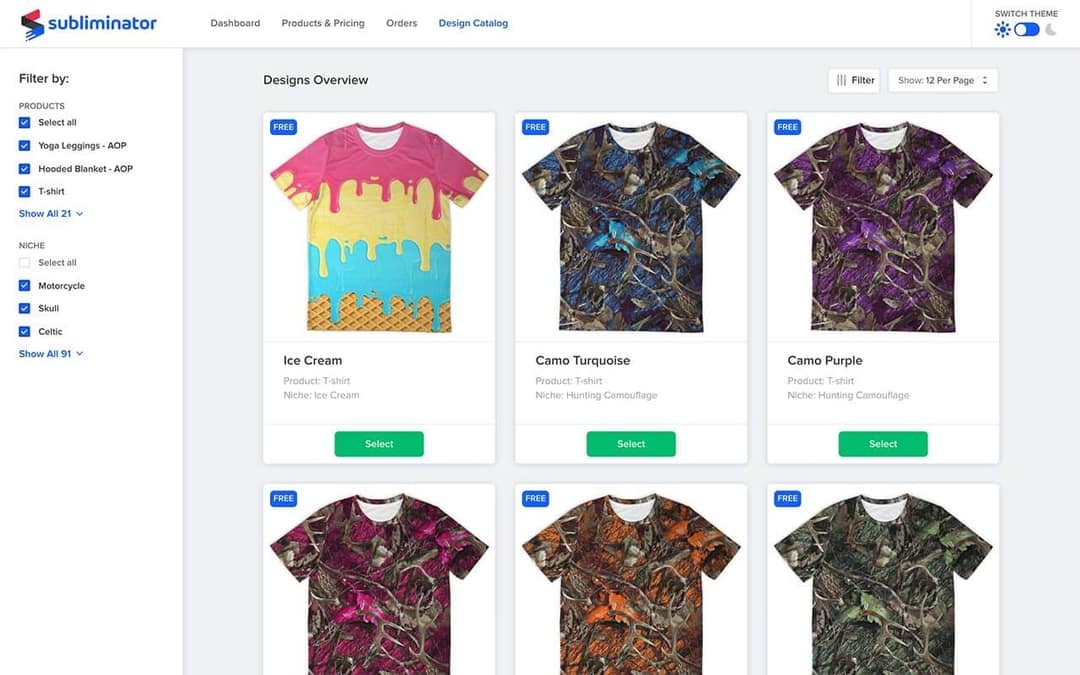Go to the Dashboard menu item
This screenshot has width=1080, height=675.
(x=235, y=23)
